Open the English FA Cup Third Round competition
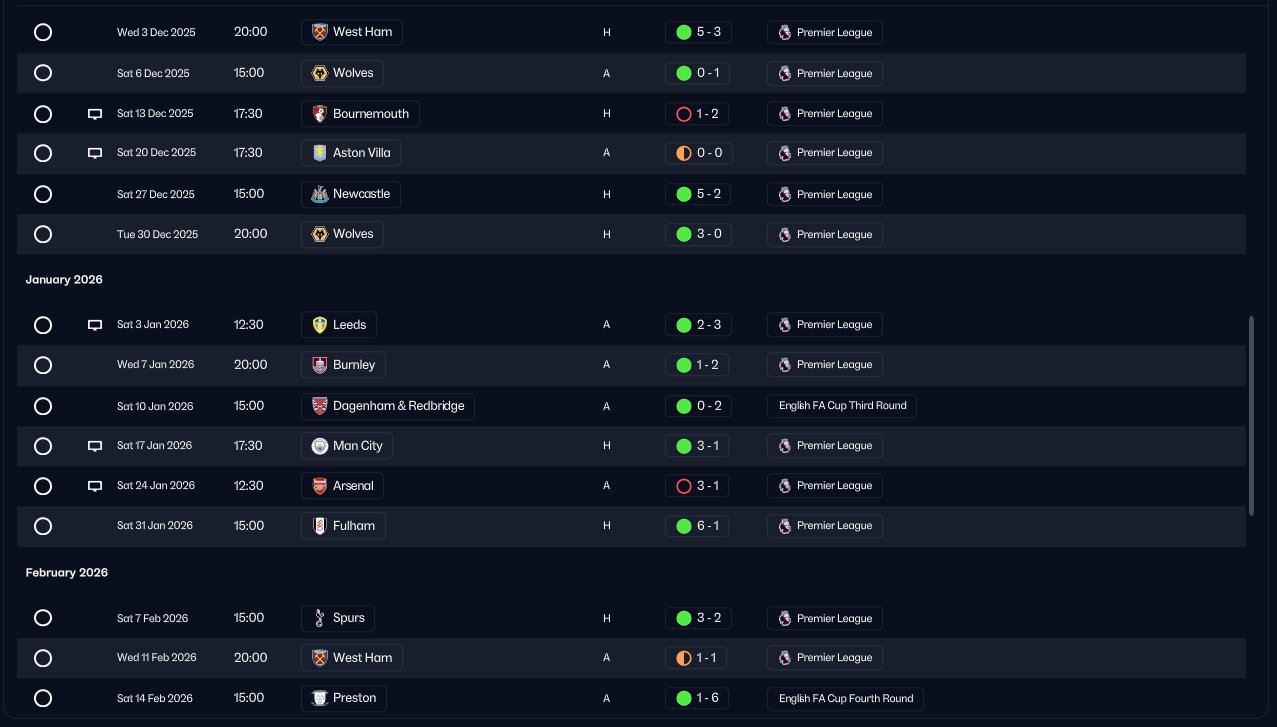 [x=842, y=406]
